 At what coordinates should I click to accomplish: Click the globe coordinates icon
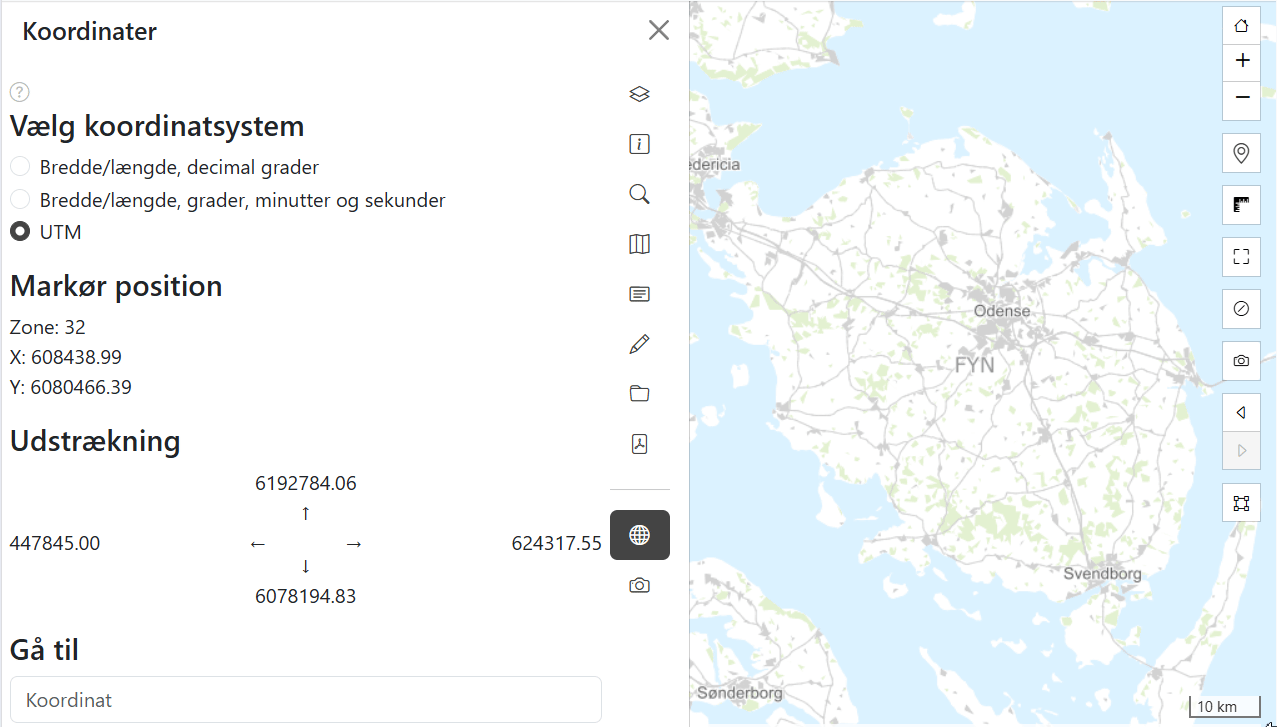pos(640,535)
